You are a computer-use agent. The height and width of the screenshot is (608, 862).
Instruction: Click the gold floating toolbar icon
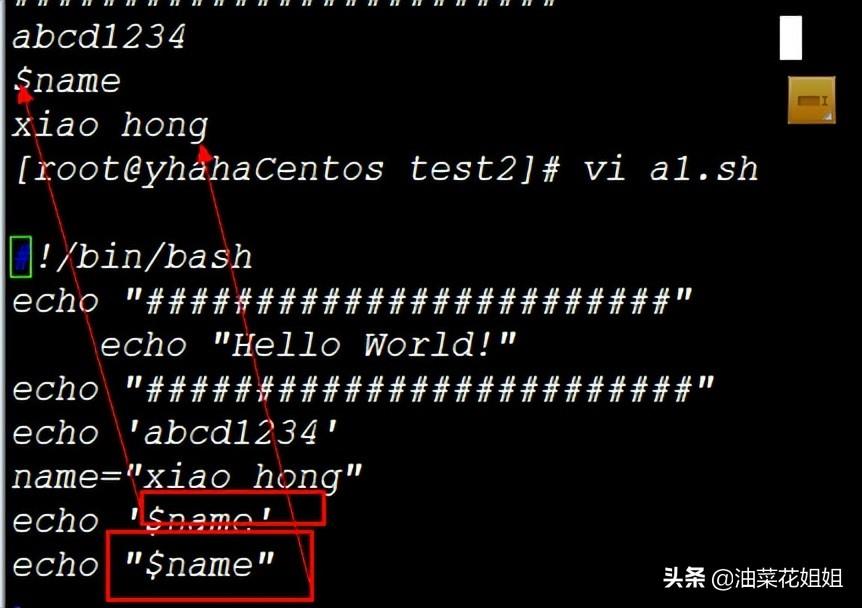pos(811,100)
